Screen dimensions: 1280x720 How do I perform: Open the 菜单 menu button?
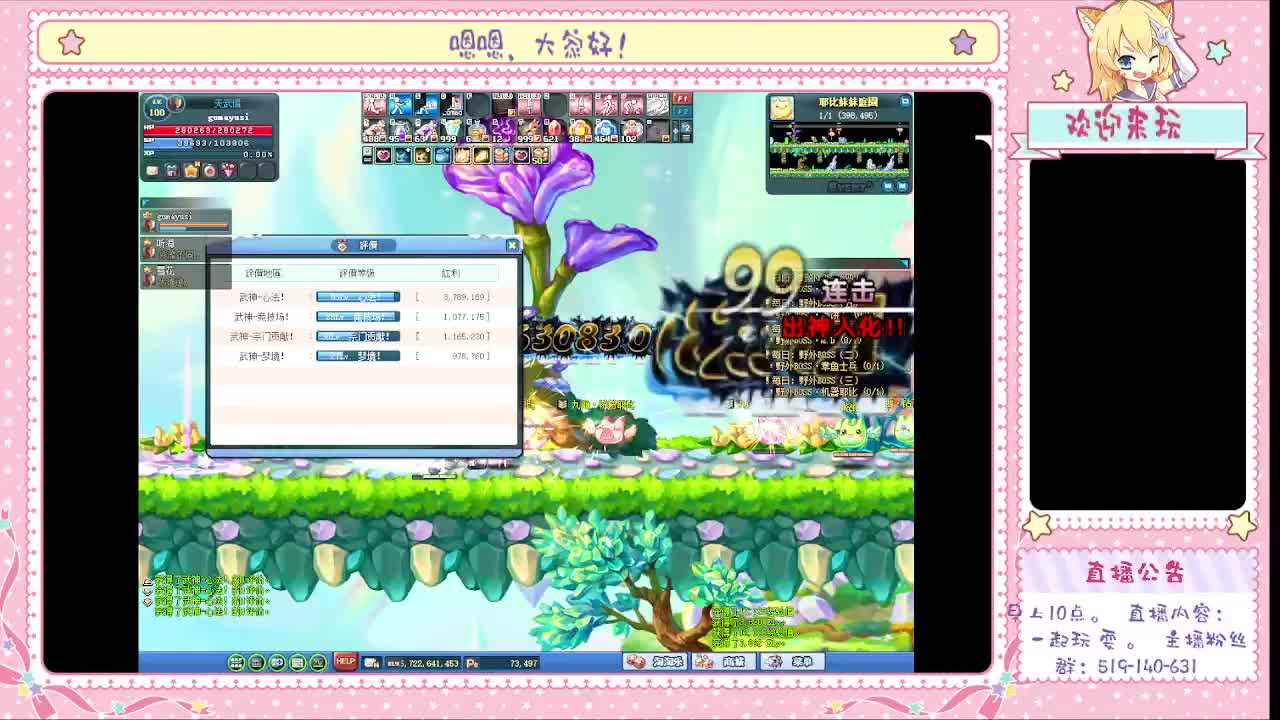point(792,662)
